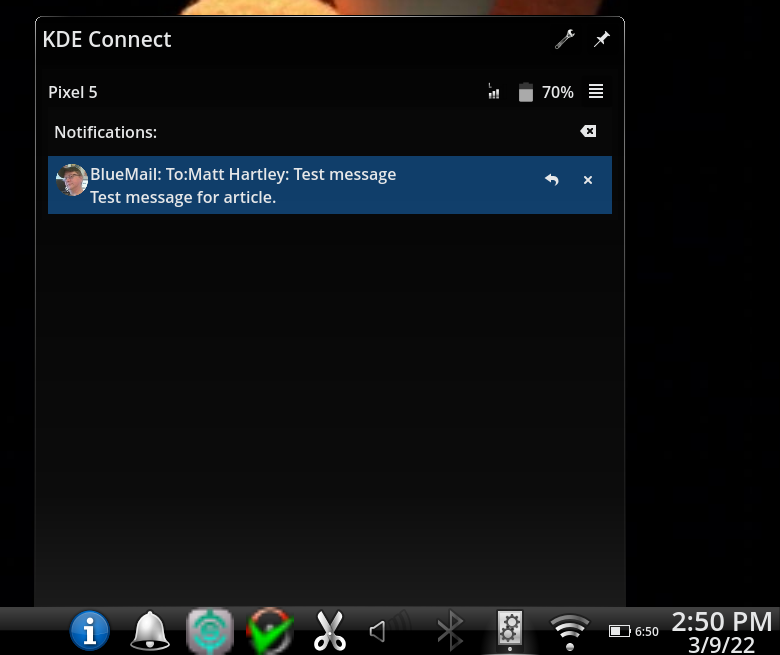Image resolution: width=780 pixels, height=655 pixels.
Task: Open the Pixel 5 hamburger menu
Action: [x=596, y=92]
